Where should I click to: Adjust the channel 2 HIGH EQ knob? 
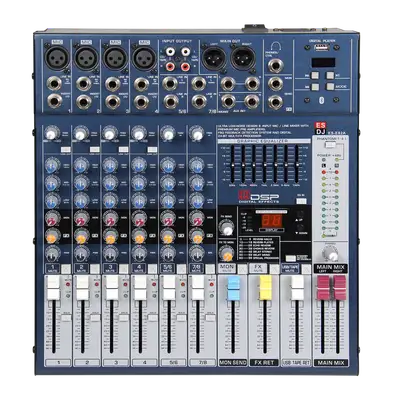point(80,165)
